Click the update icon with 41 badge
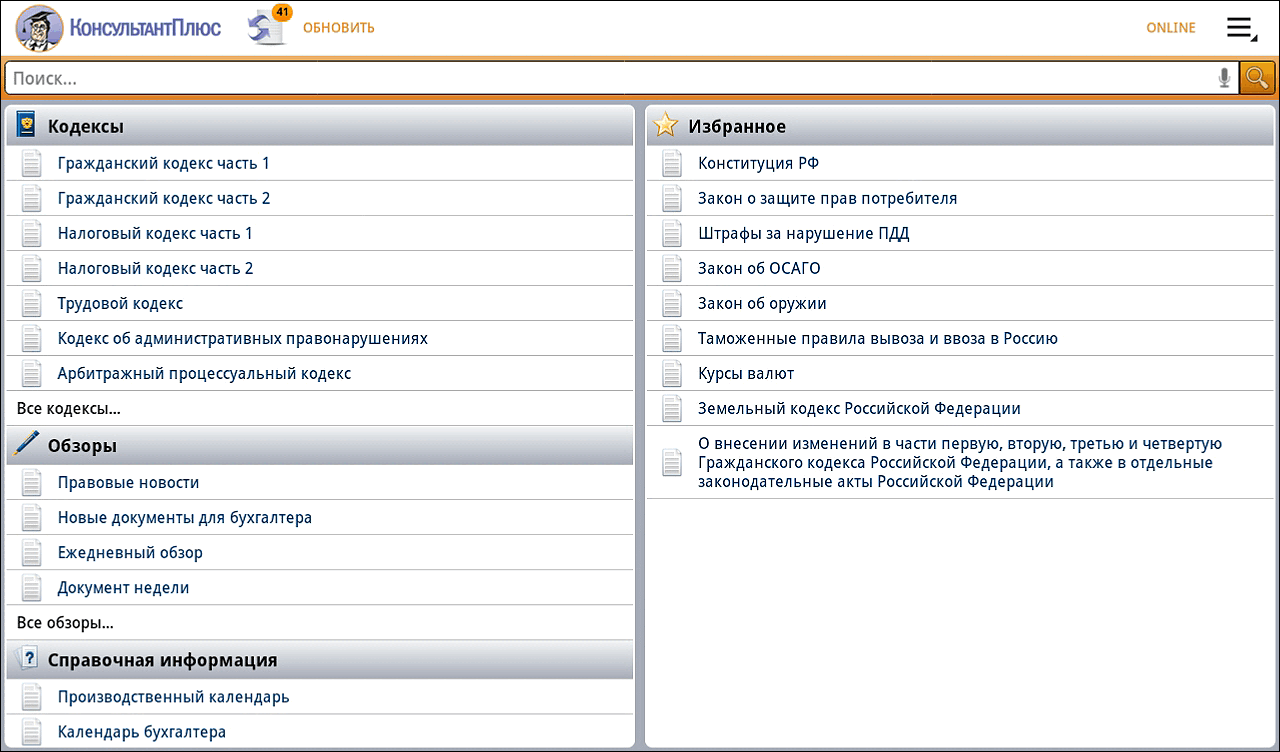1280x752 pixels. pos(268,26)
